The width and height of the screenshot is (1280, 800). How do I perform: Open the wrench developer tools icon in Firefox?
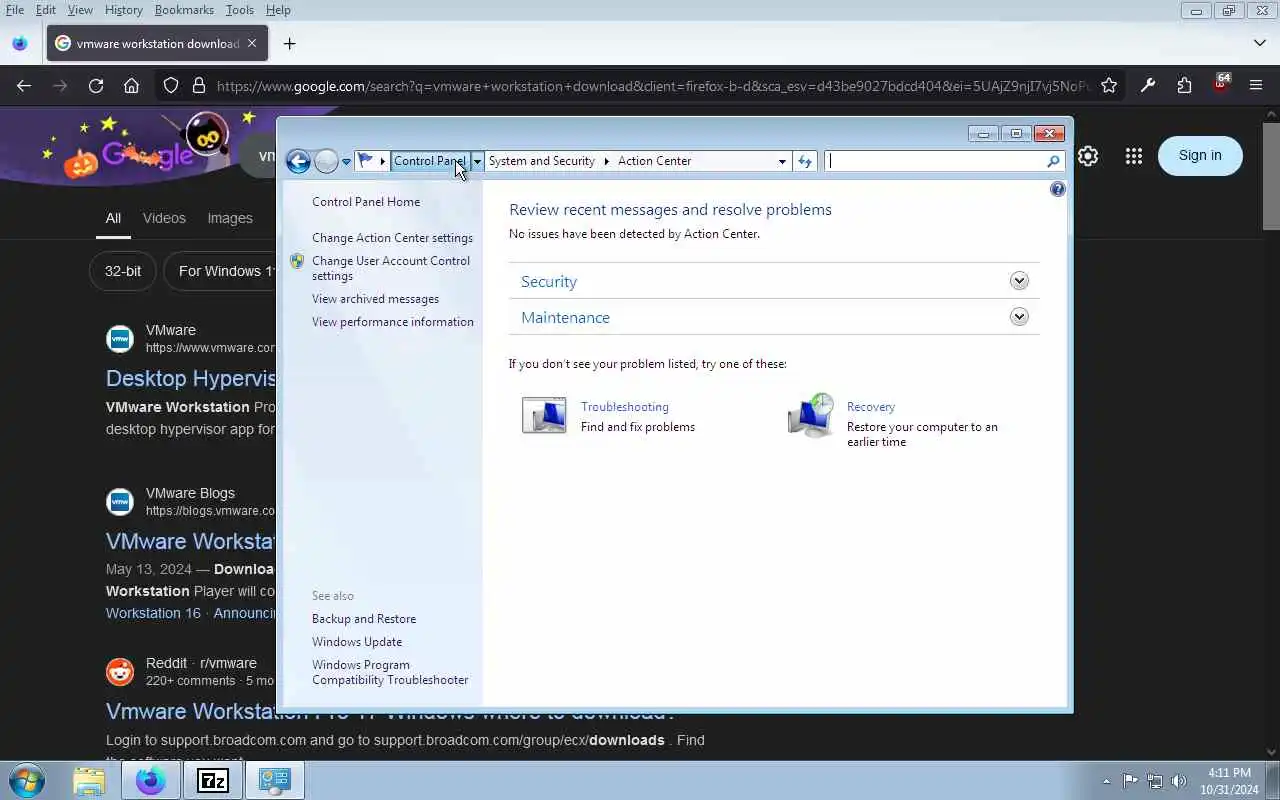click(1149, 86)
